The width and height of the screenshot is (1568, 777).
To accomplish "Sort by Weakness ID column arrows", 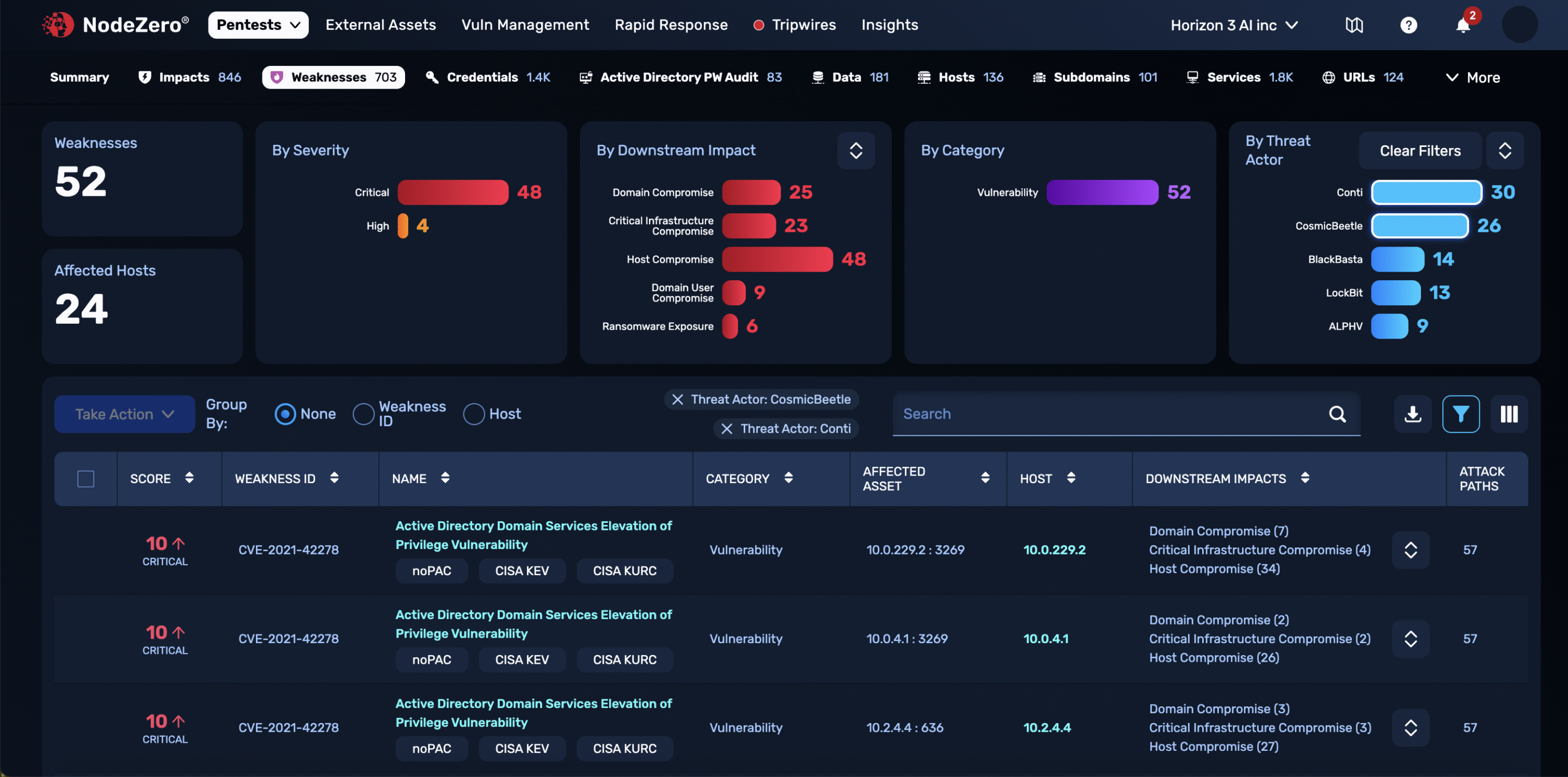I will (x=334, y=478).
